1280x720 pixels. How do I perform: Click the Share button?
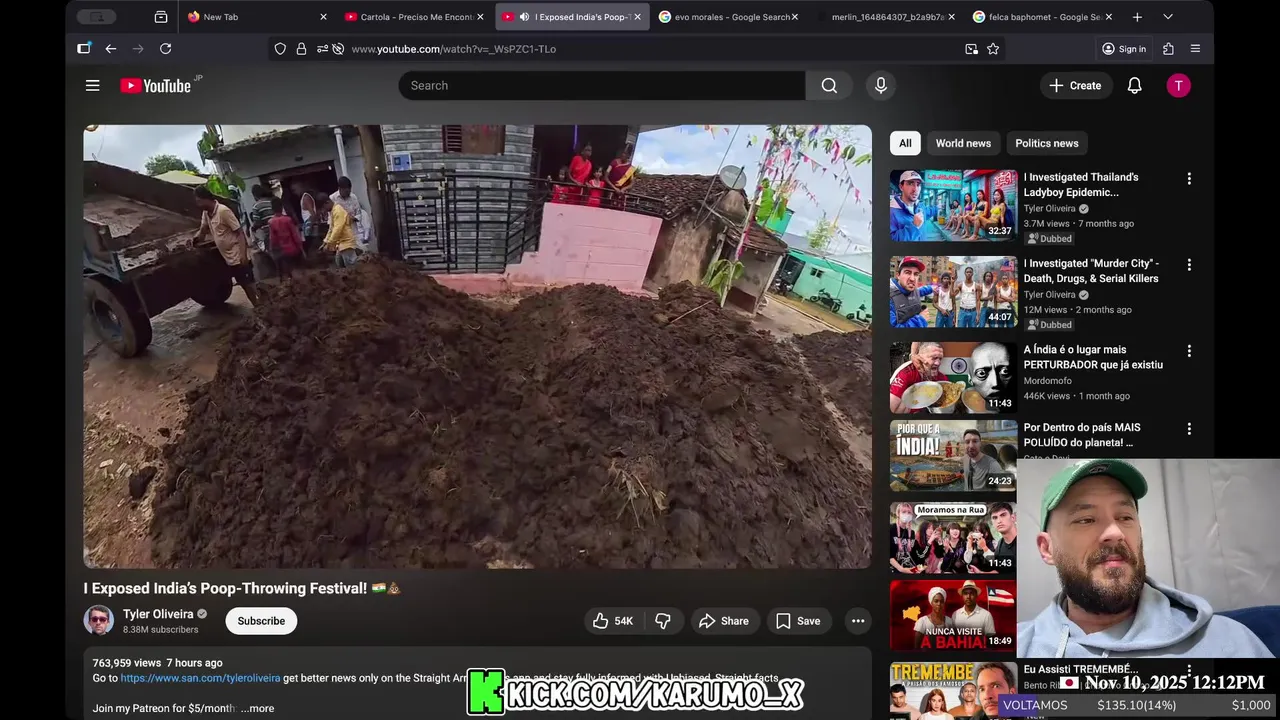coord(723,621)
